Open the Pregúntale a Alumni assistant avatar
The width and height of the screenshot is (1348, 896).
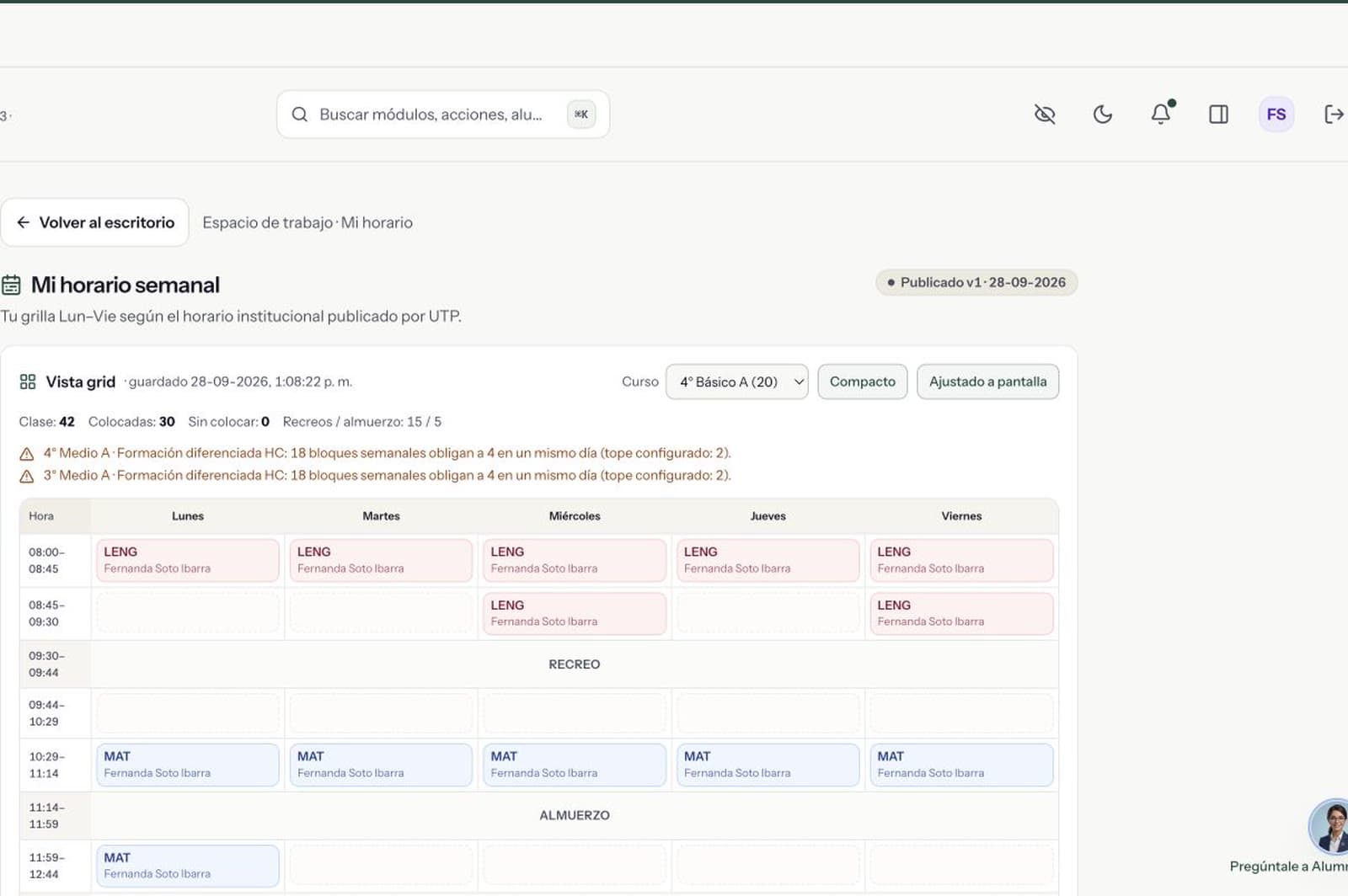1331,827
